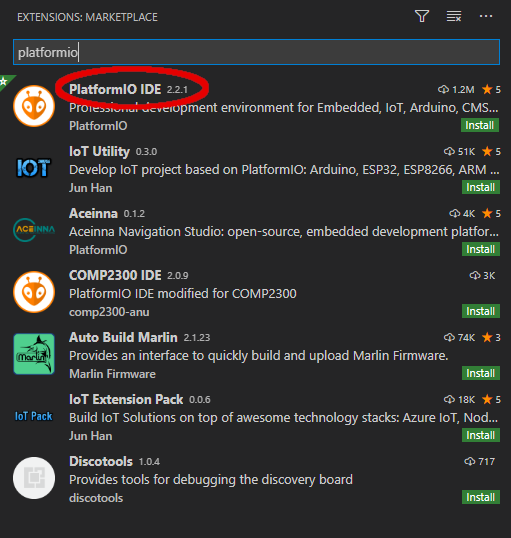
Task: Open the PlatformIO IDE extension title
Action: [x=115, y=89]
